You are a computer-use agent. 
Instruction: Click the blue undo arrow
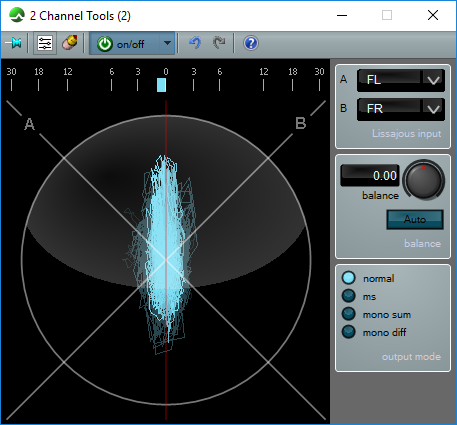(x=195, y=43)
